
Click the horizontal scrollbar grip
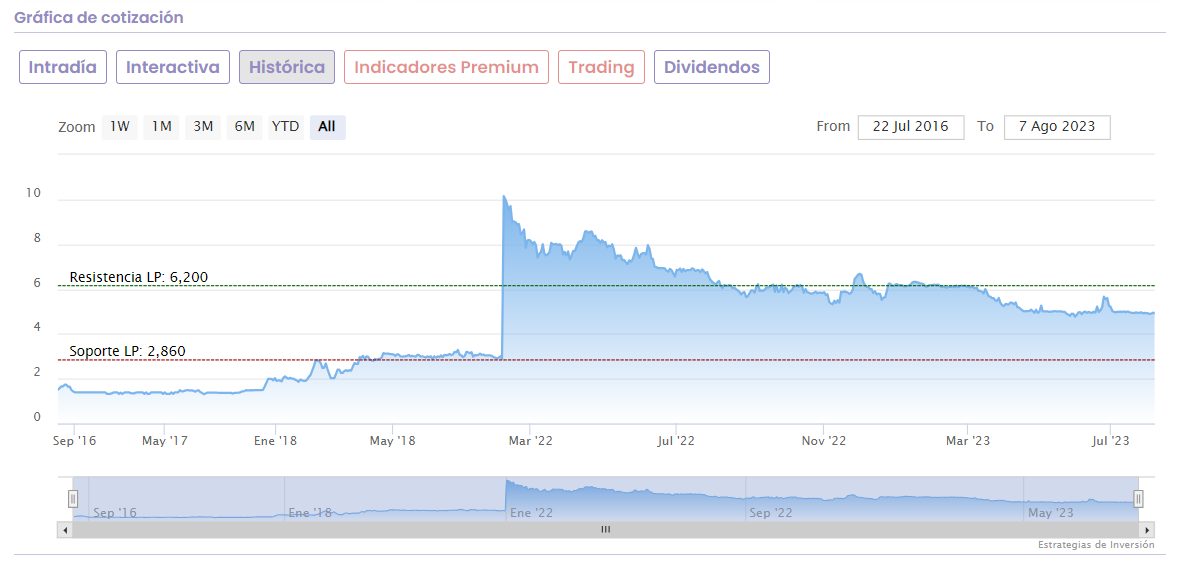(605, 530)
